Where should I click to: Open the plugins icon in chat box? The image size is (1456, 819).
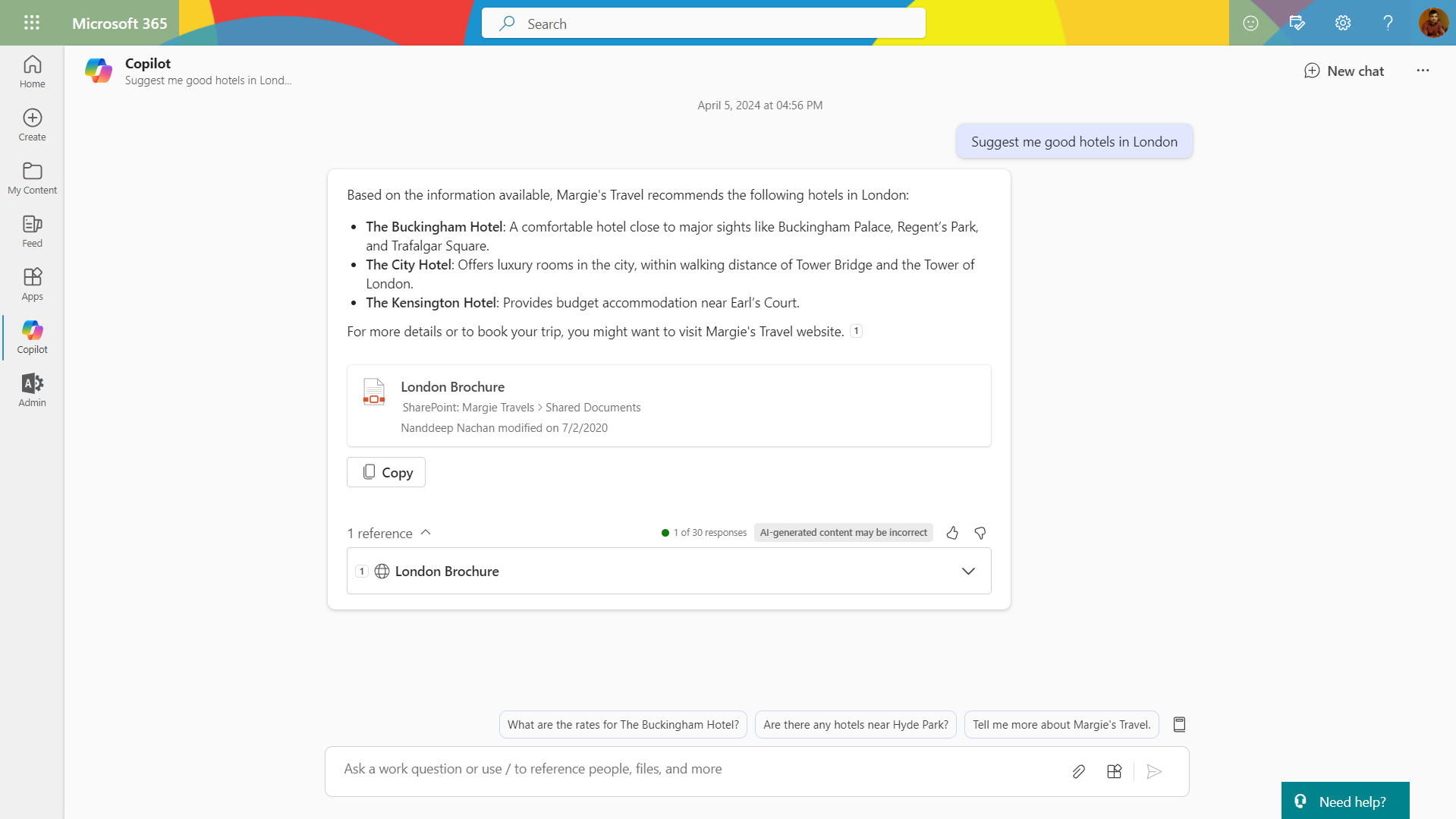click(1114, 771)
